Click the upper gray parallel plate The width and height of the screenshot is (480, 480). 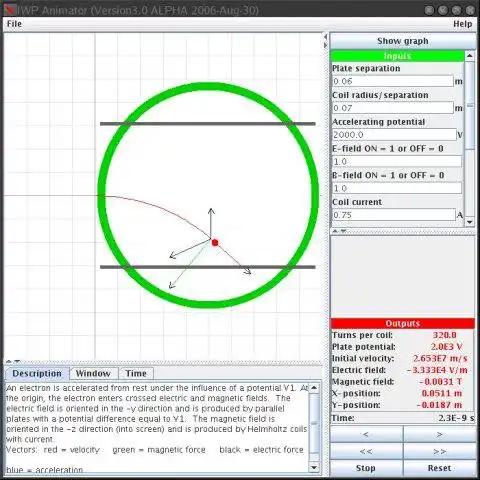pyautogui.click(x=208, y=124)
